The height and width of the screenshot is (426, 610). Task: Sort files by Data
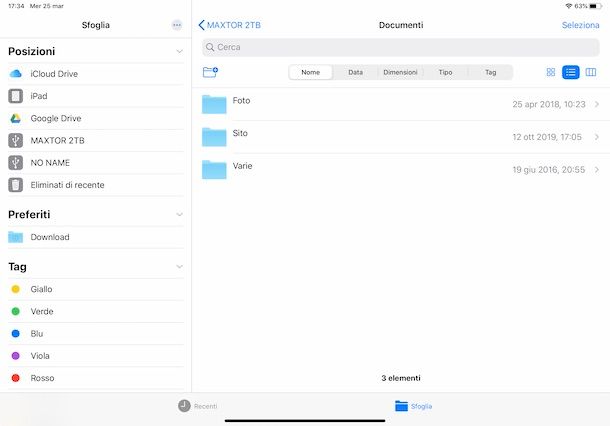pyautogui.click(x=356, y=72)
